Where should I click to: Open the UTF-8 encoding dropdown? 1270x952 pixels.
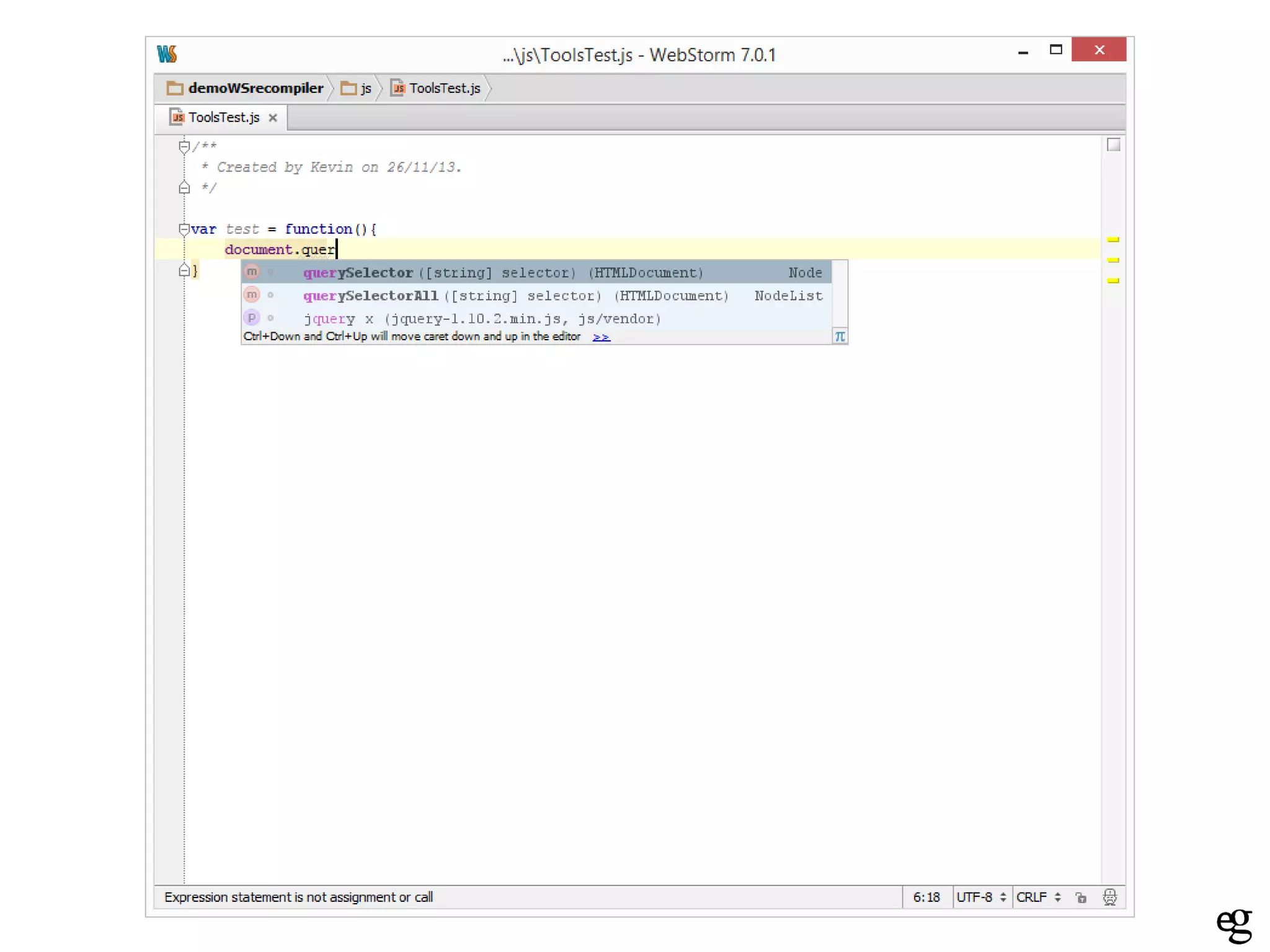pyautogui.click(x=981, y=897)
